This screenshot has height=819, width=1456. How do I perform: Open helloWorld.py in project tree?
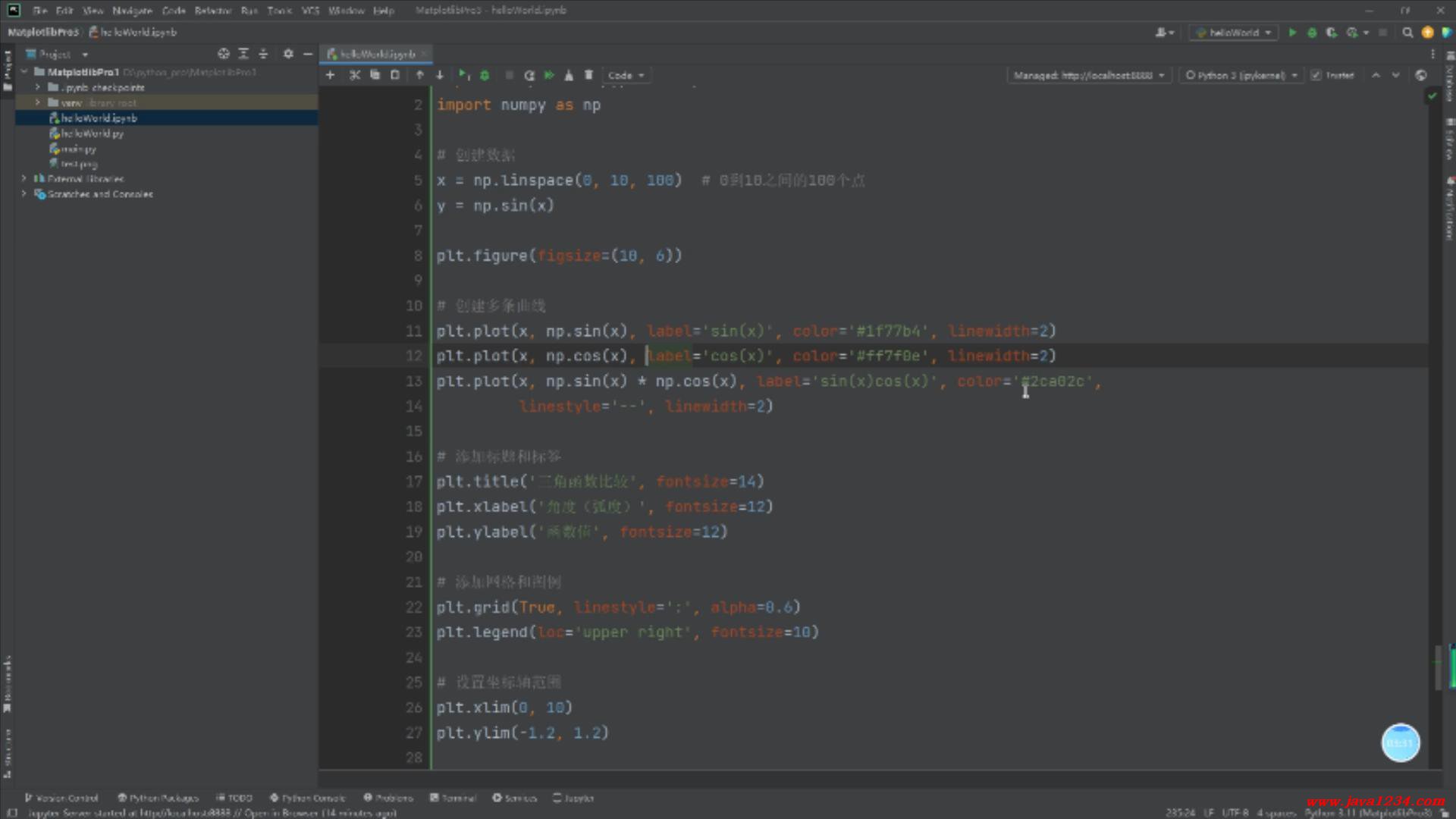click(x=92, y=133)
